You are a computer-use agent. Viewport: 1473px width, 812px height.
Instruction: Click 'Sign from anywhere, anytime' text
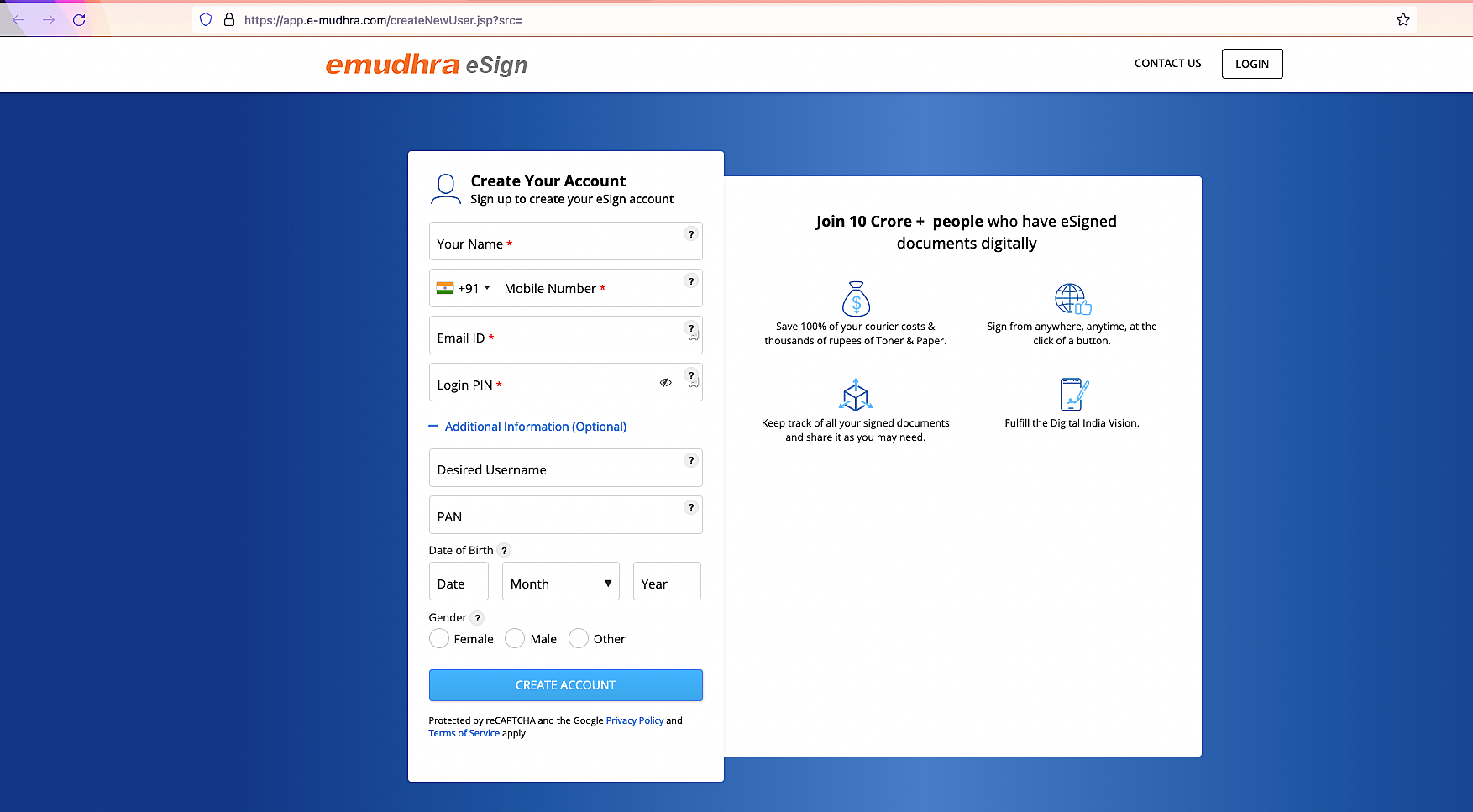[x=1072, y=333]
